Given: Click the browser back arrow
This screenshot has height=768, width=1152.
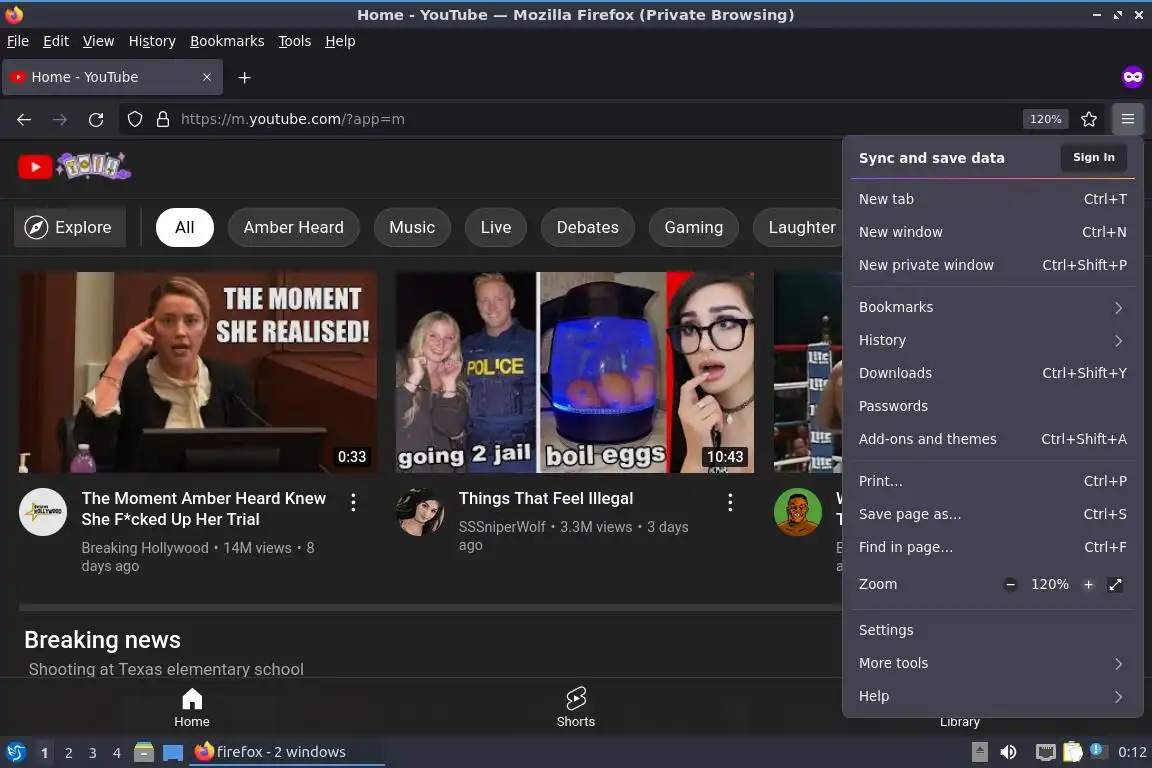Looking at the screenshot, I should [24, 119].
